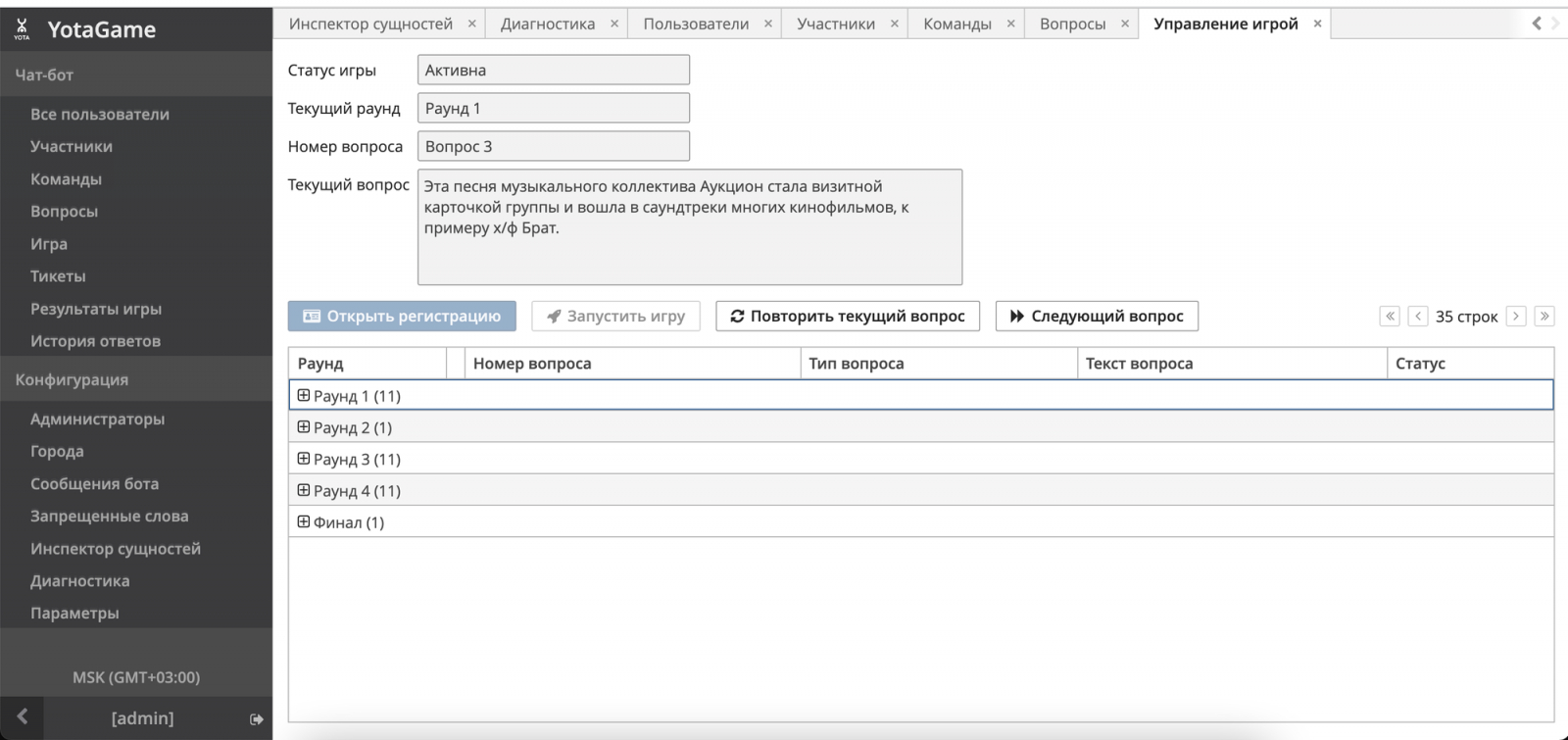Close the Инспектор сущностей tab

click(471, 24)
